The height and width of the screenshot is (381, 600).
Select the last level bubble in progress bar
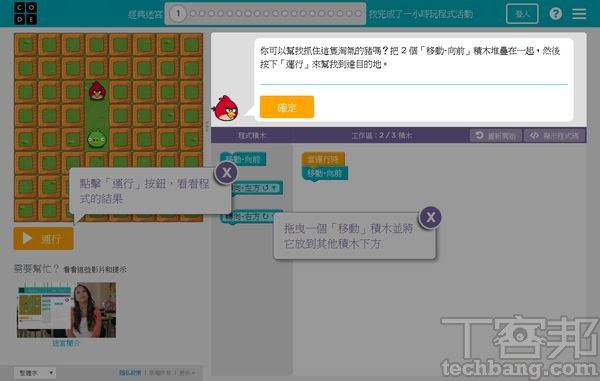[x=358, y=14]
